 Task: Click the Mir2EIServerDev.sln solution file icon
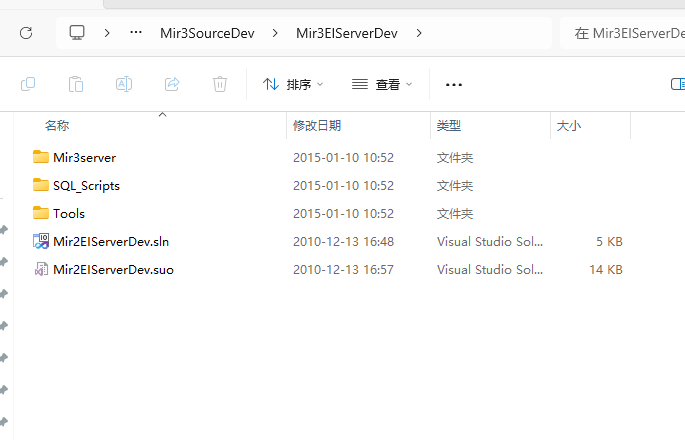(x=41, y=241)
